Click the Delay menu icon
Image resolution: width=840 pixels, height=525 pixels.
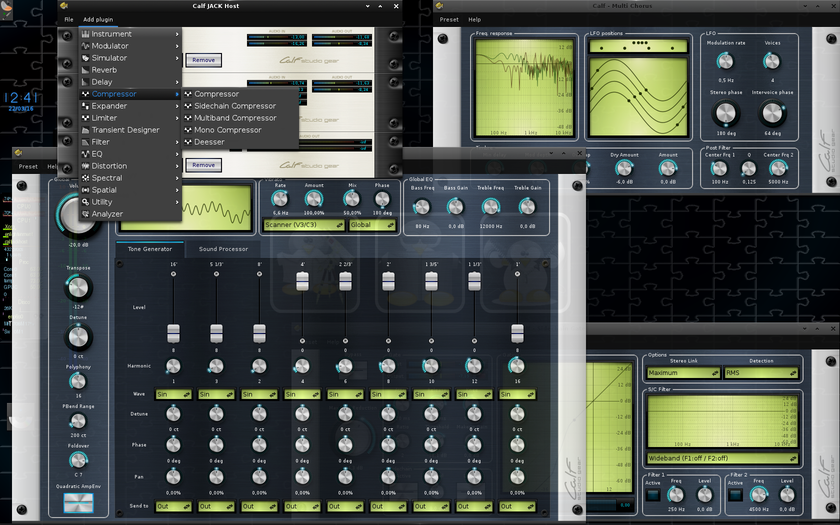point(85,82)
